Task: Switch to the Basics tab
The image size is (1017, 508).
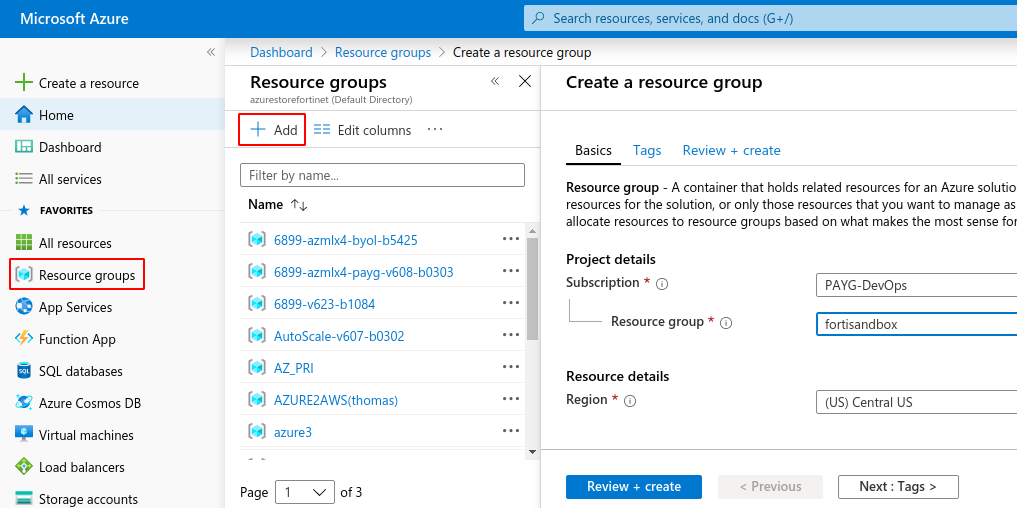Action: click(x=593, y=151)
